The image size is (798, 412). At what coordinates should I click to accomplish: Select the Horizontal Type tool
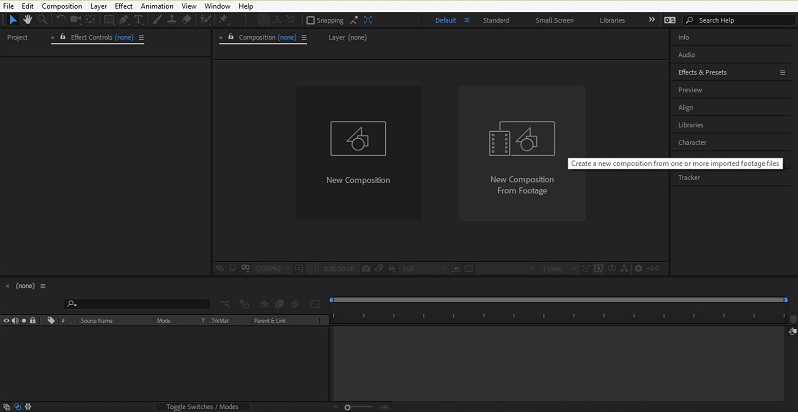(138, 19)
